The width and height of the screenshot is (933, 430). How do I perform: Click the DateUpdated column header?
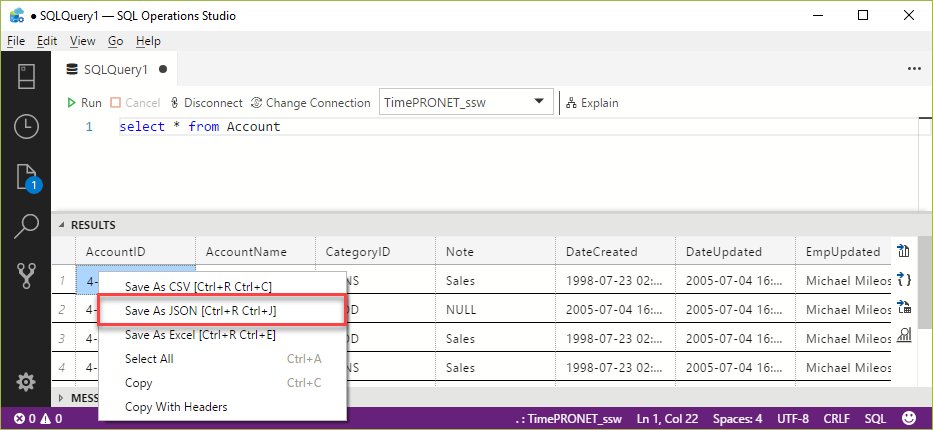coord(735,252)
